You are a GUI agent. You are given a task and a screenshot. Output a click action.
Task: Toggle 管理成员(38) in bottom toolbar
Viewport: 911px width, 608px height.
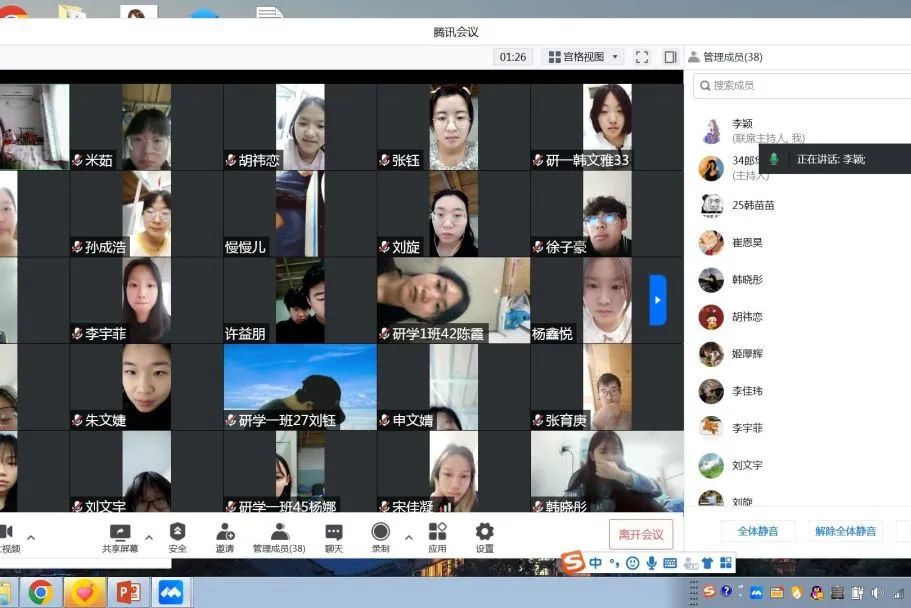pyautogui.click(x=279, y=537)
